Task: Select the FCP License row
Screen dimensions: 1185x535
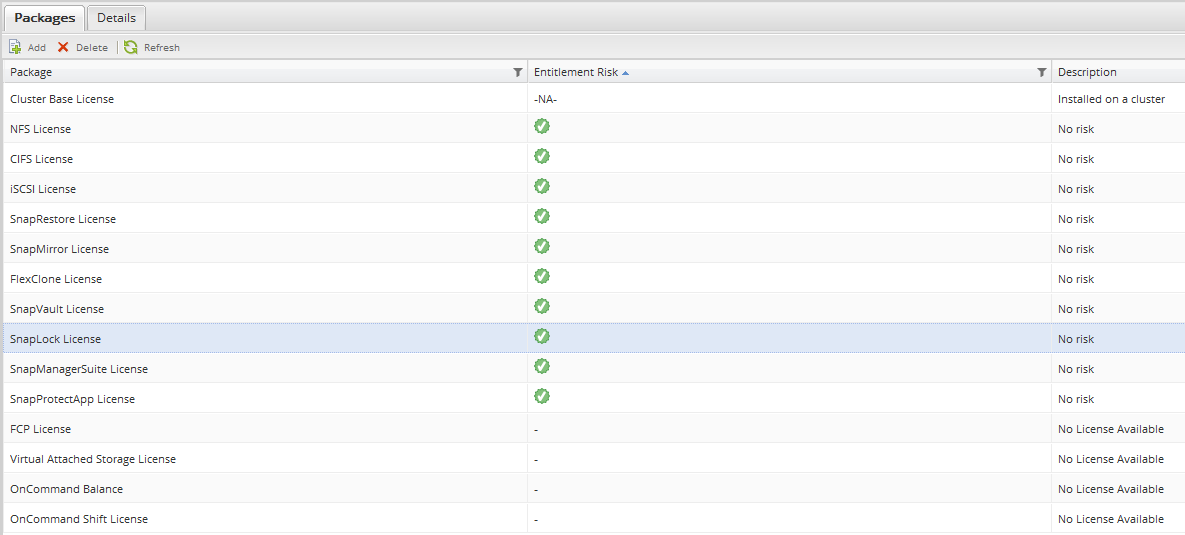Action: pyautogui.click(x=40, y=429)
